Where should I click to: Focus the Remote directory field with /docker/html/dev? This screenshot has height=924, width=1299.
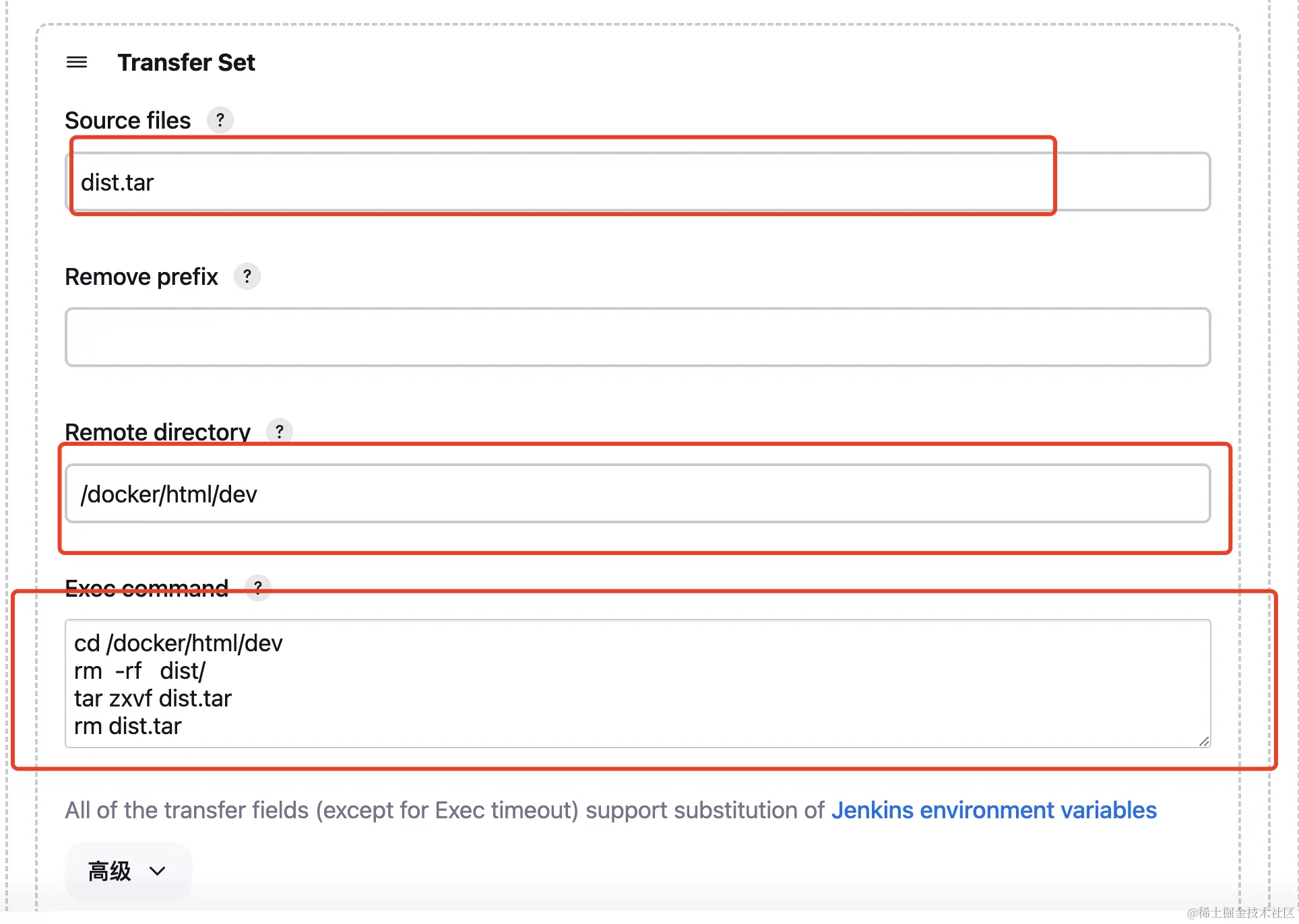point(637,494)
